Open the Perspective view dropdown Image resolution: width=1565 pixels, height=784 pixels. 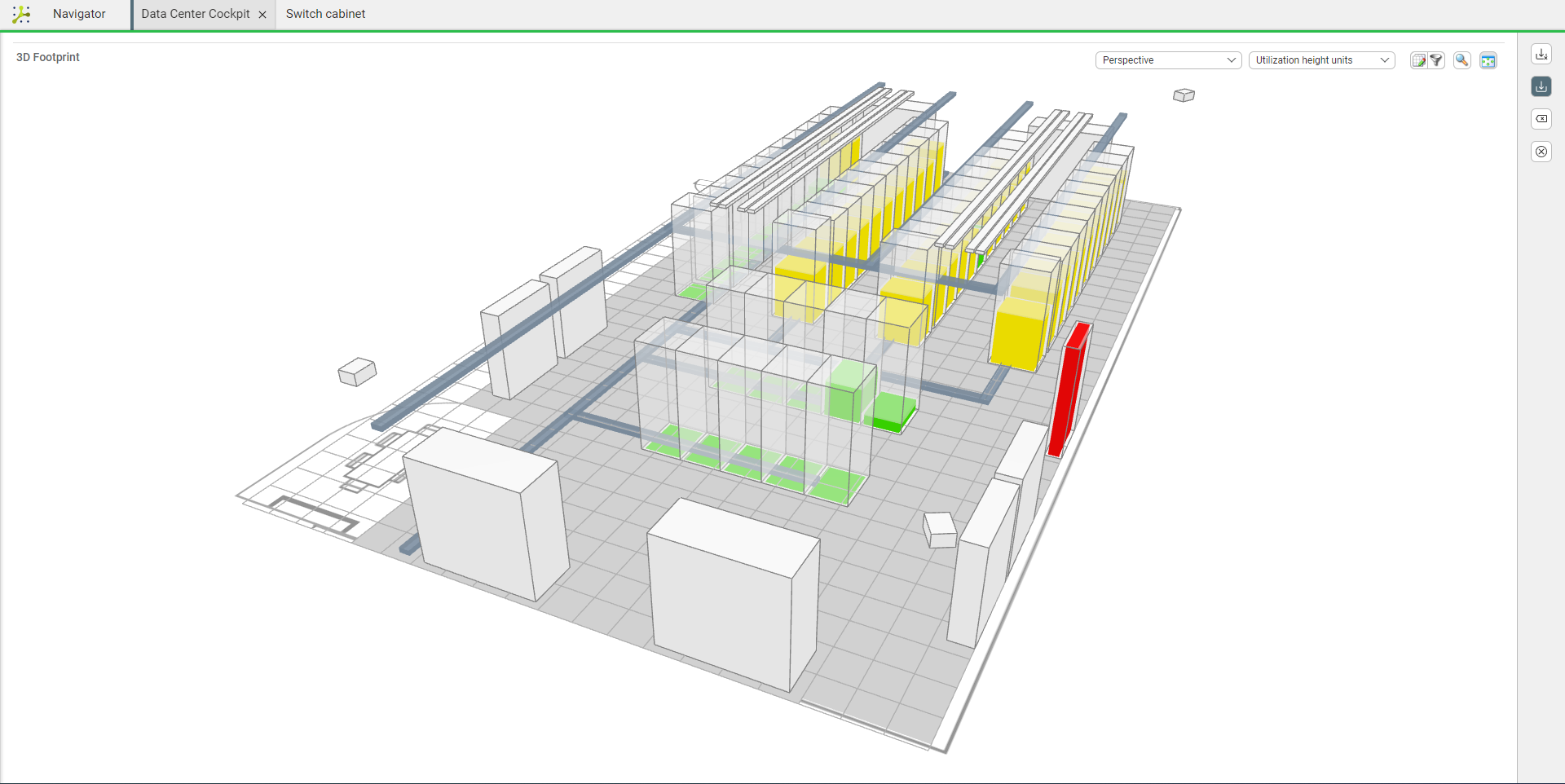(1167, 60)
